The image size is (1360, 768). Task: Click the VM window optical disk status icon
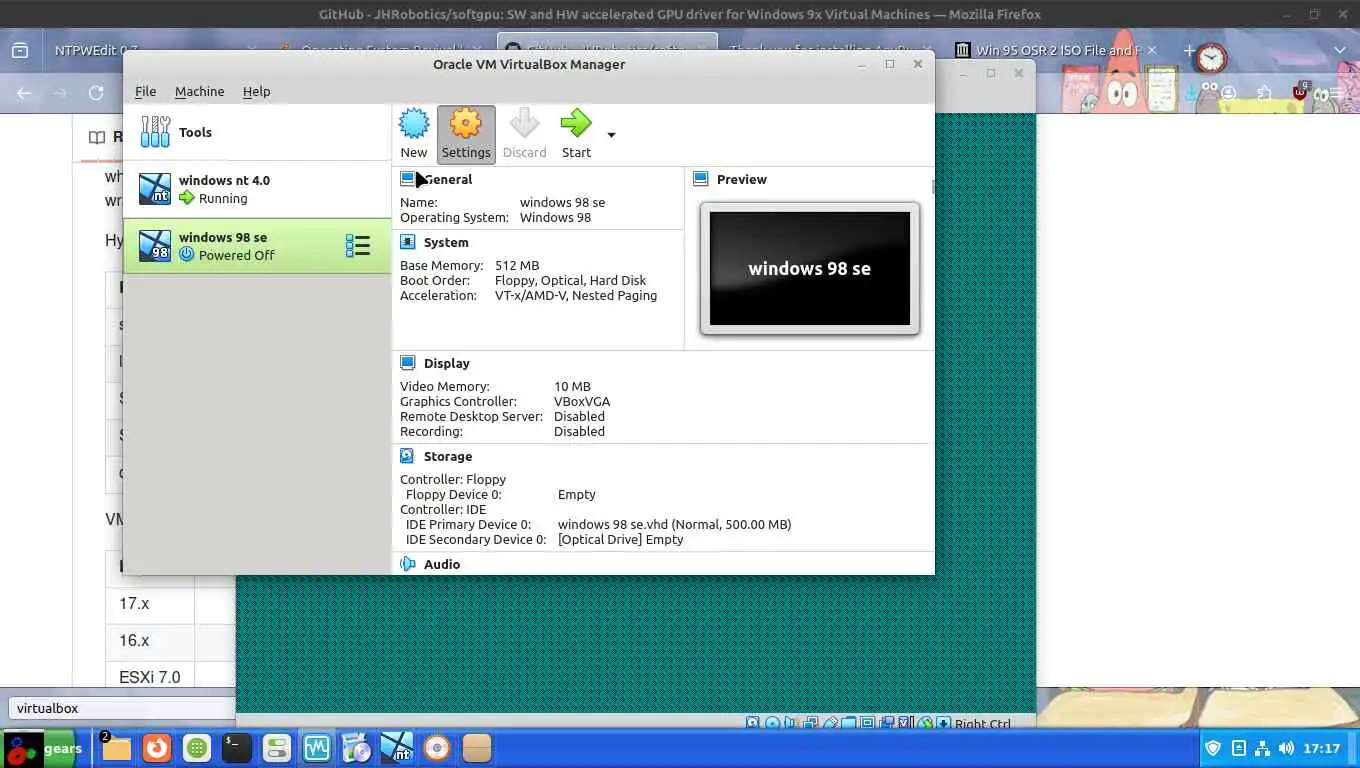pos(772,724)
